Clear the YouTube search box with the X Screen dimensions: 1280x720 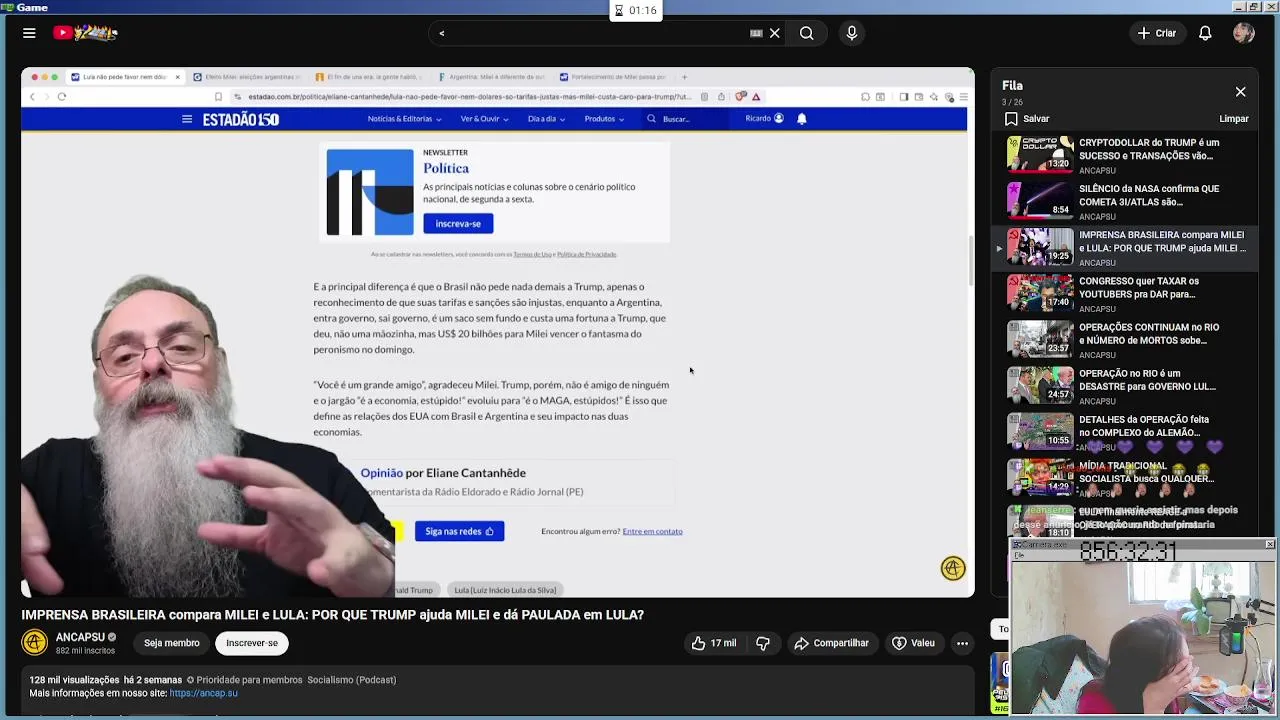coord(774,33)
